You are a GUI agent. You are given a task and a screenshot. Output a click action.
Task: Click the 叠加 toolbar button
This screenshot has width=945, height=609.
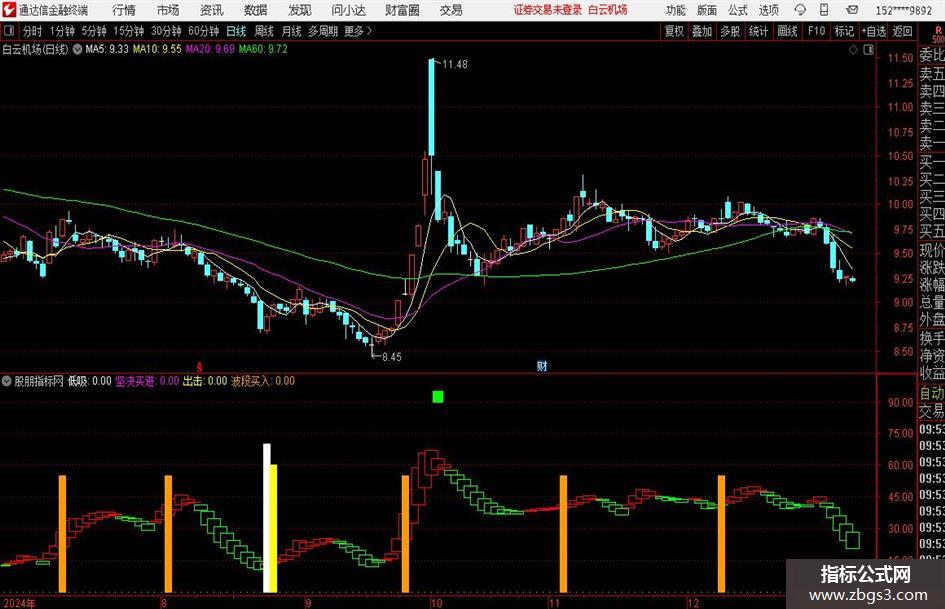pyautogui.click(x=702, y=31)
